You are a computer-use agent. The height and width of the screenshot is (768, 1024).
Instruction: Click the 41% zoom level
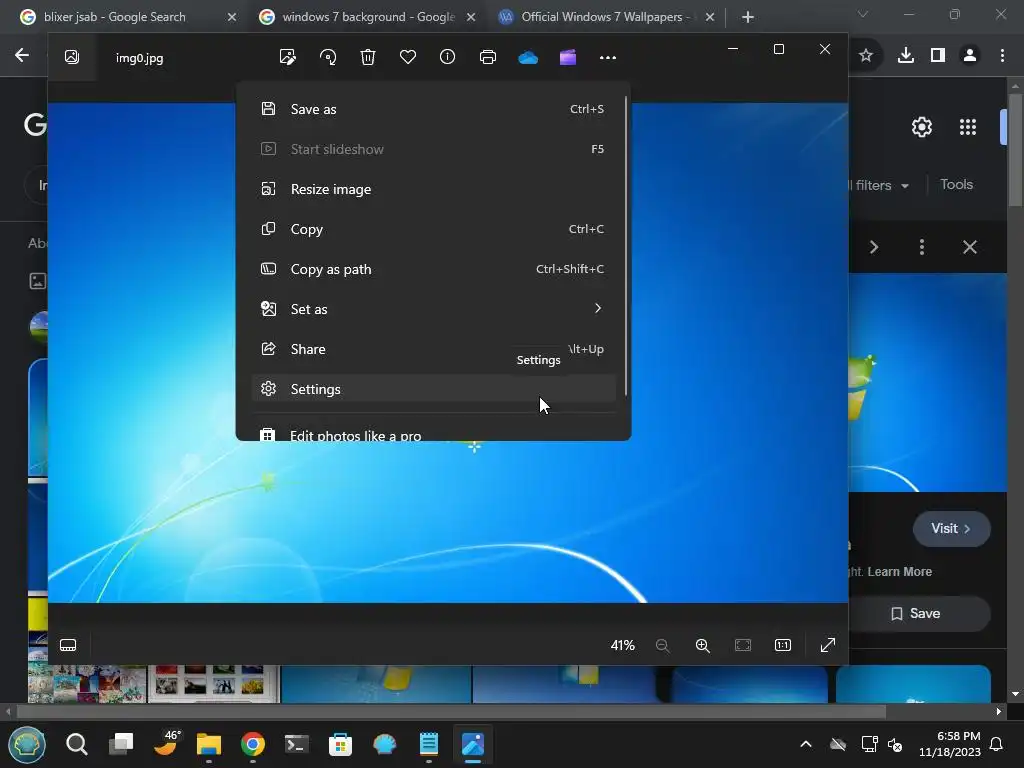(x=622, y=645)
